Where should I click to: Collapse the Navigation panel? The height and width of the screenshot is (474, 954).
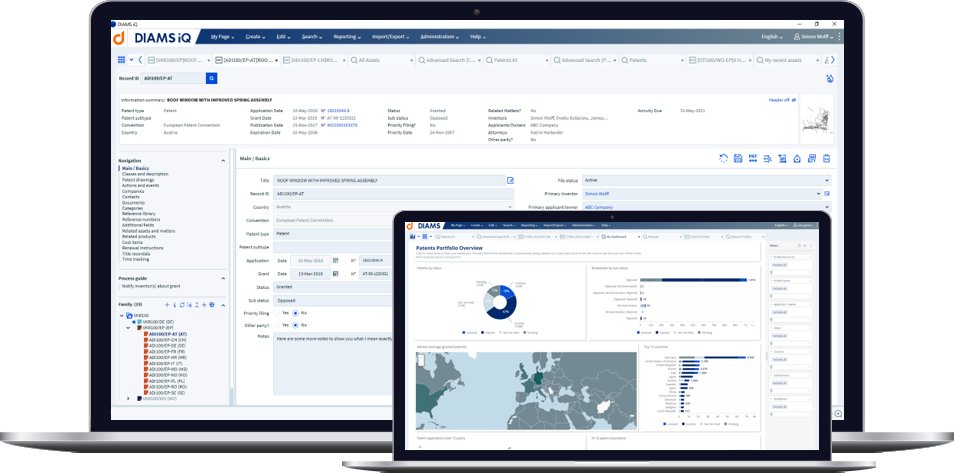[x=223, y=161]
